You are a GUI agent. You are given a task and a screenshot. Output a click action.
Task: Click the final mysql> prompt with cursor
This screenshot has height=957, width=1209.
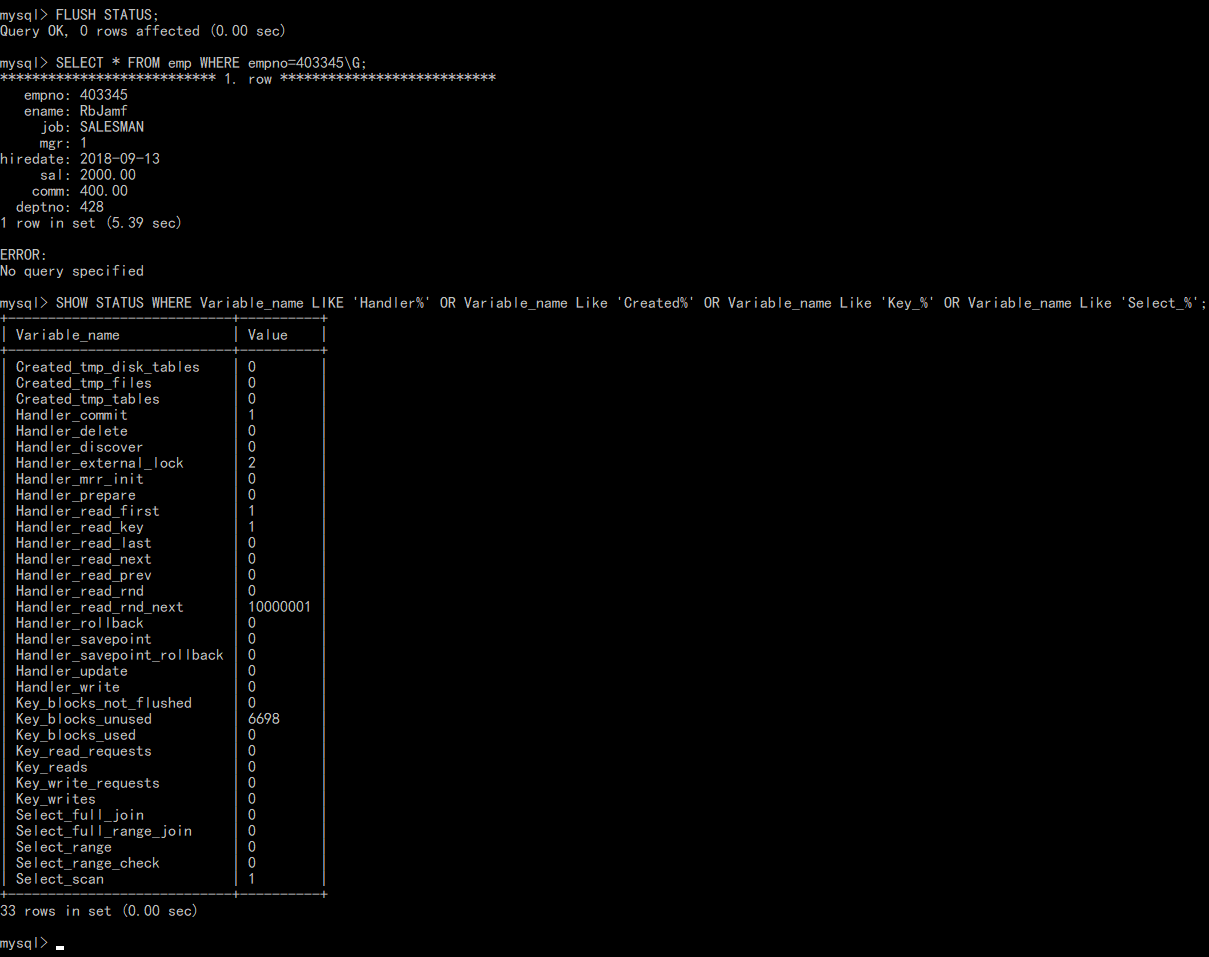coord(32,943)
